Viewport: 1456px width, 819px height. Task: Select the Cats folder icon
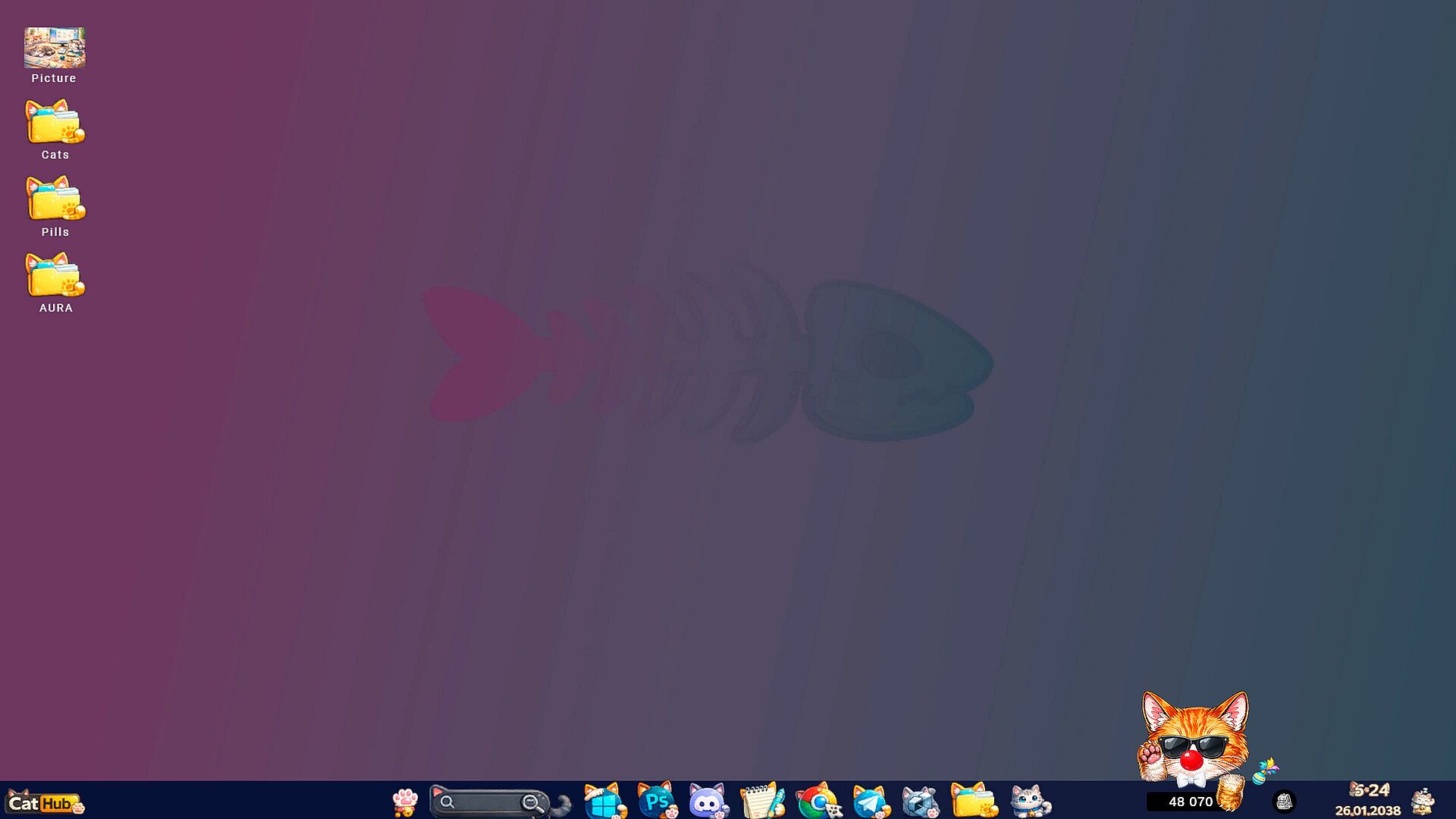[x=55, y=123]
